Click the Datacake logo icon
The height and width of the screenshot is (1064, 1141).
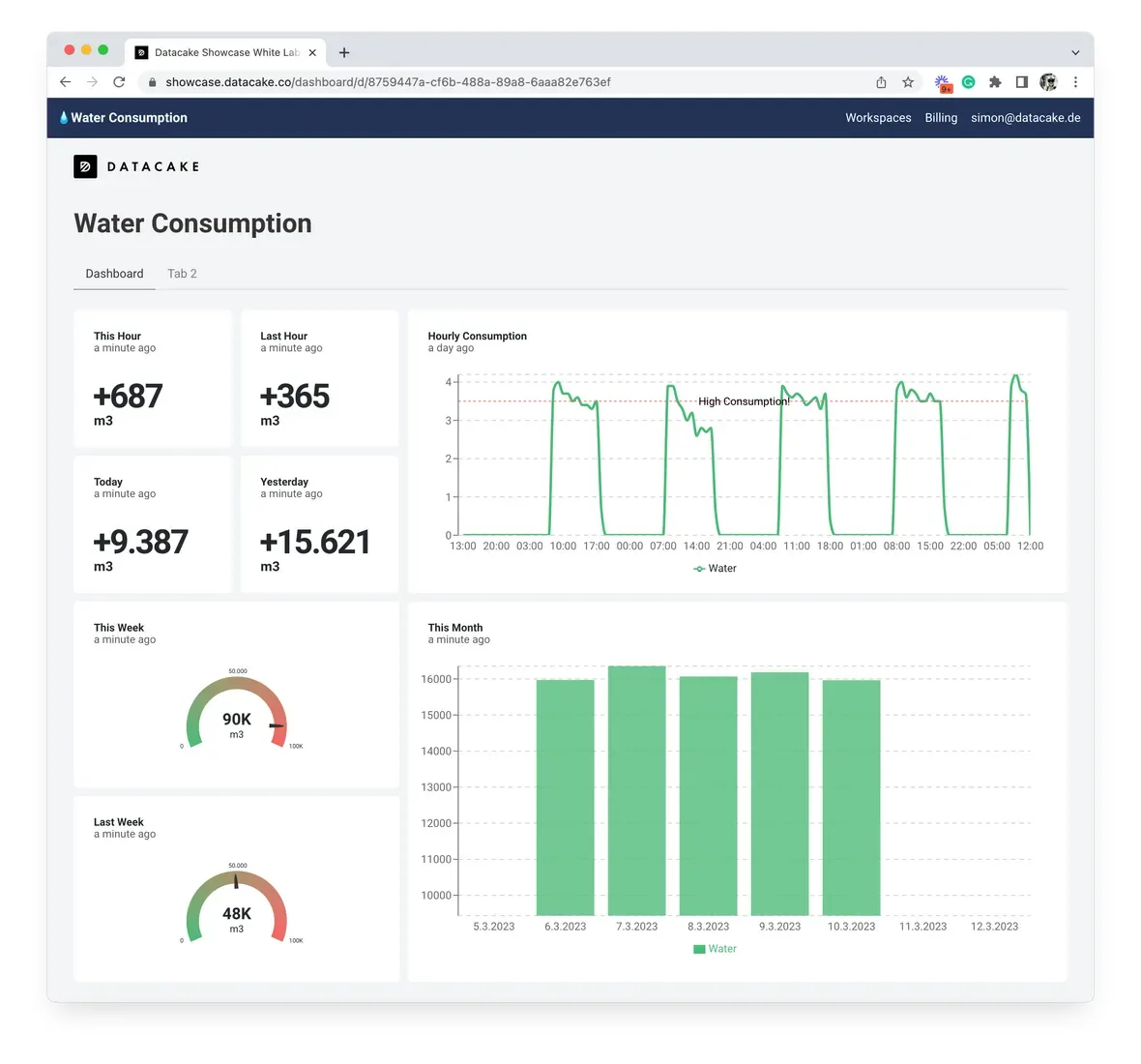tap(85, 166)
